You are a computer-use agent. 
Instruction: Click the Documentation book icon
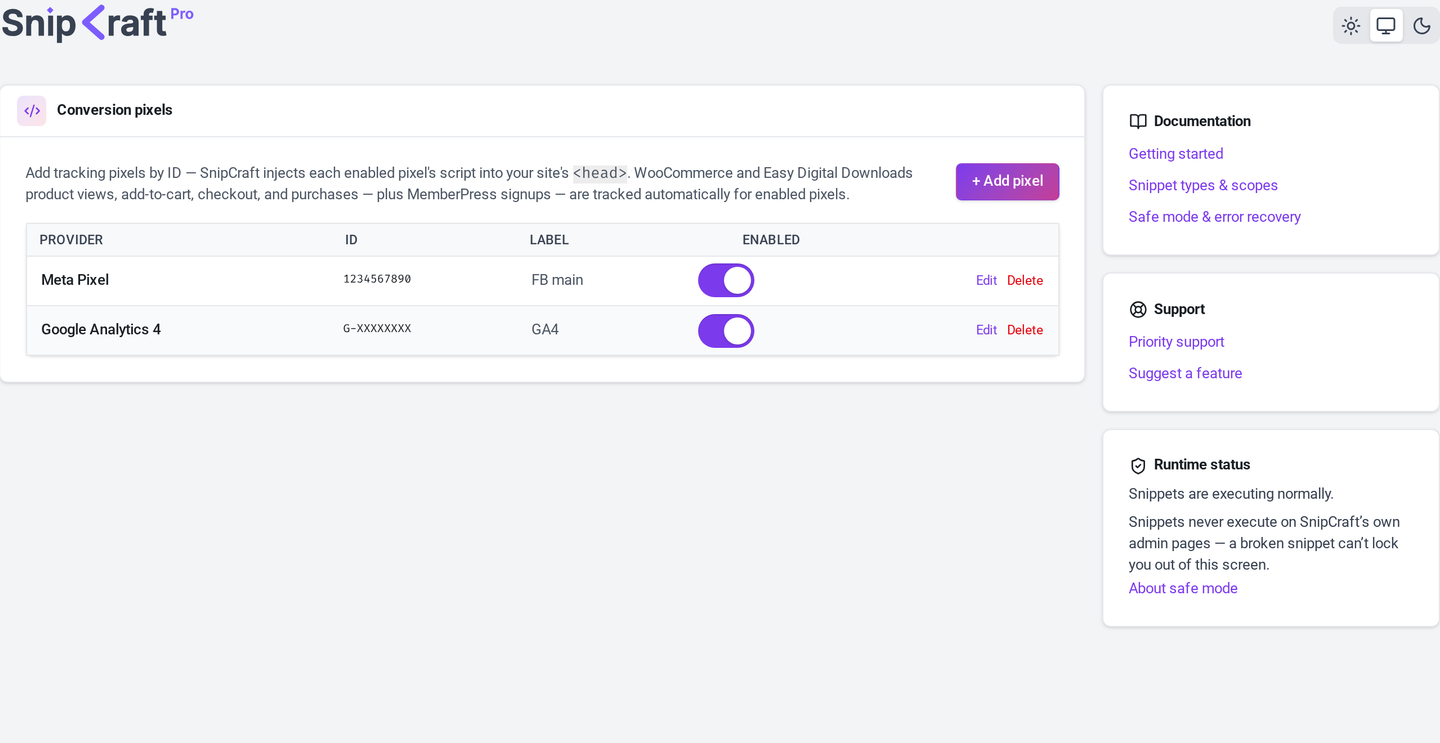pos(1138,121)
